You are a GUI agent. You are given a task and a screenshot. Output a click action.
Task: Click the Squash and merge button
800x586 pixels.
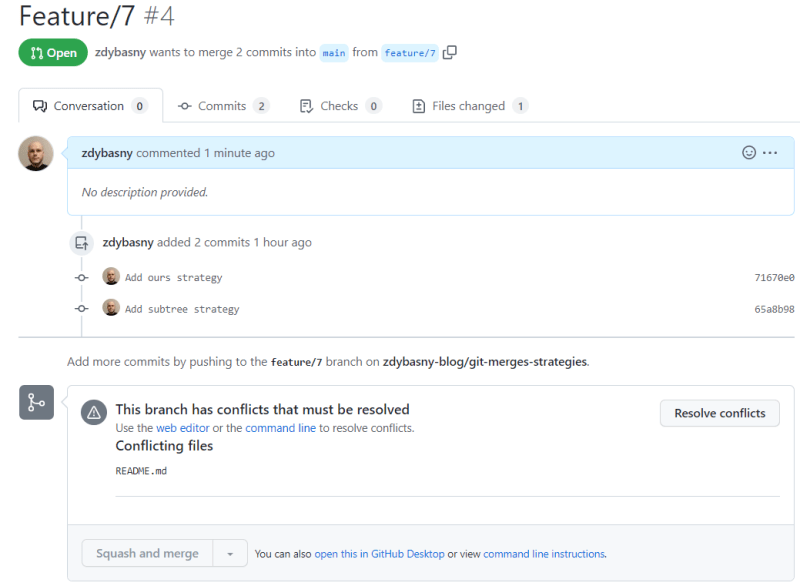click(x=147, y=553)
